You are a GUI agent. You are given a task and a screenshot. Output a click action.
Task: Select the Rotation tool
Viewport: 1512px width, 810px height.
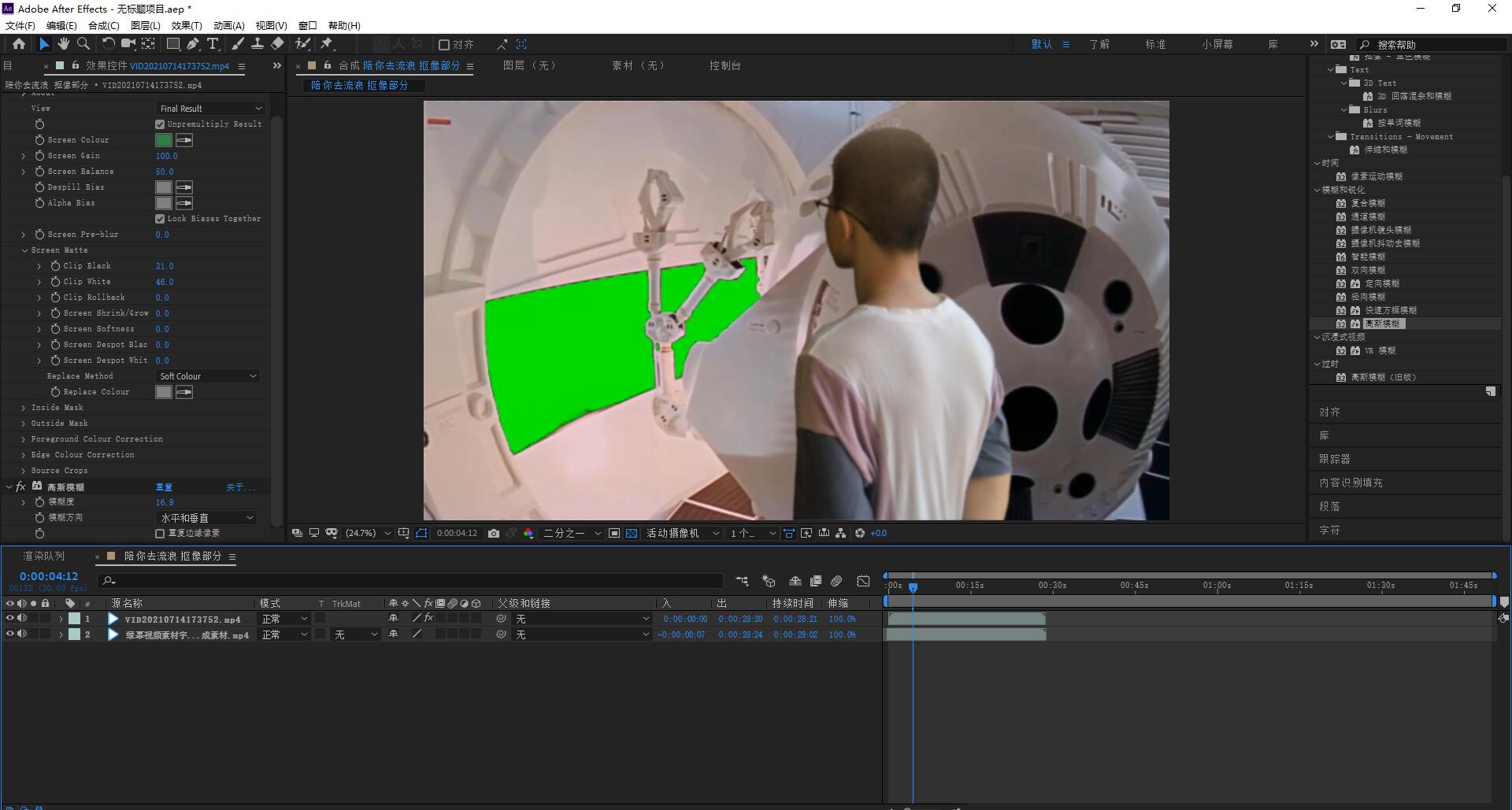(109, 44)
